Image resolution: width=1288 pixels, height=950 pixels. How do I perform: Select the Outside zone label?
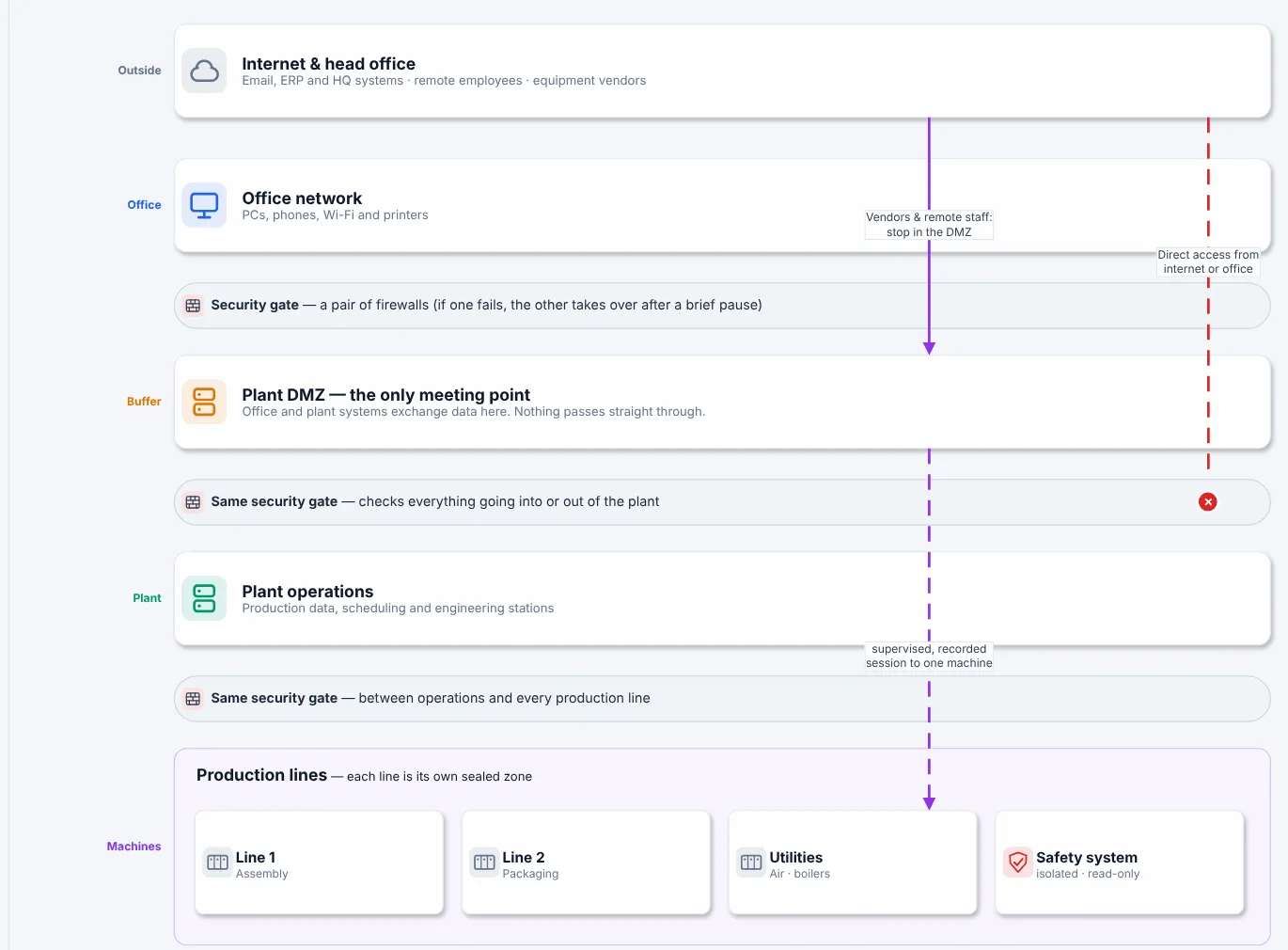tap(139, 71)
